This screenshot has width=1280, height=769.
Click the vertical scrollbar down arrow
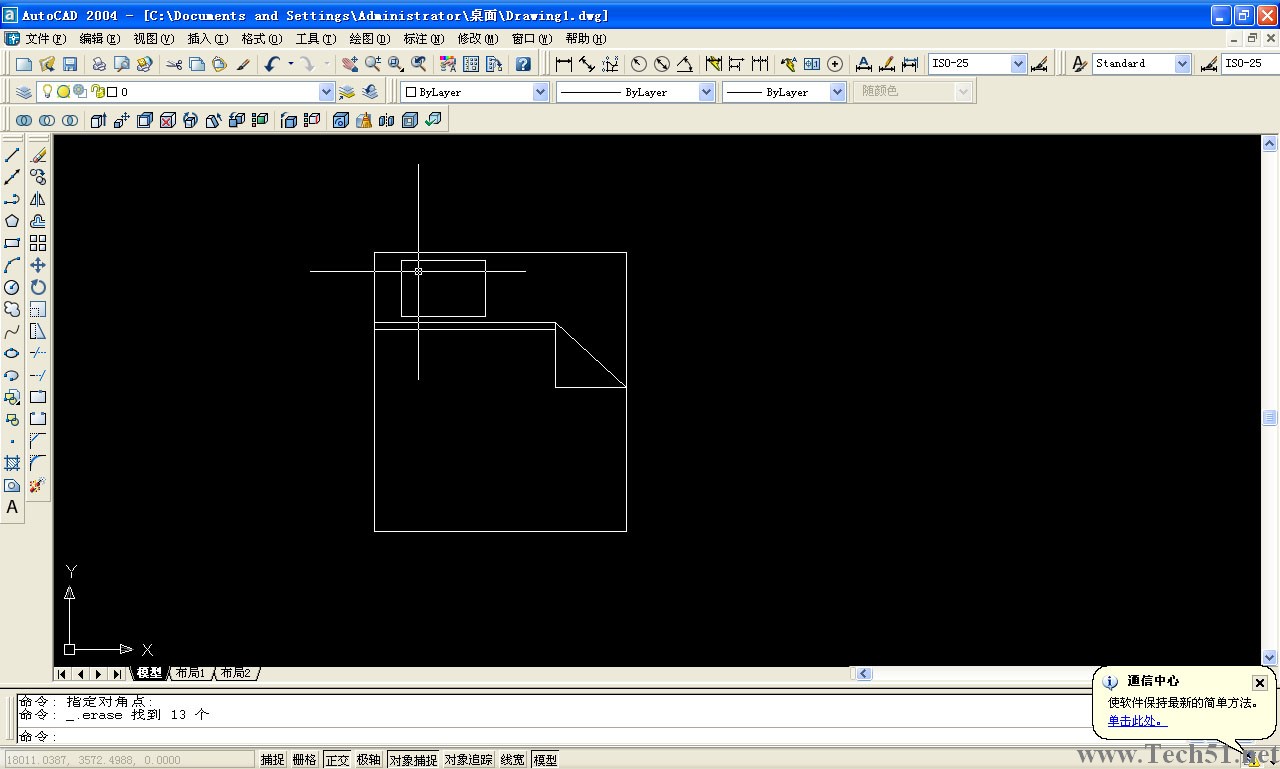tap(1270, 657)
